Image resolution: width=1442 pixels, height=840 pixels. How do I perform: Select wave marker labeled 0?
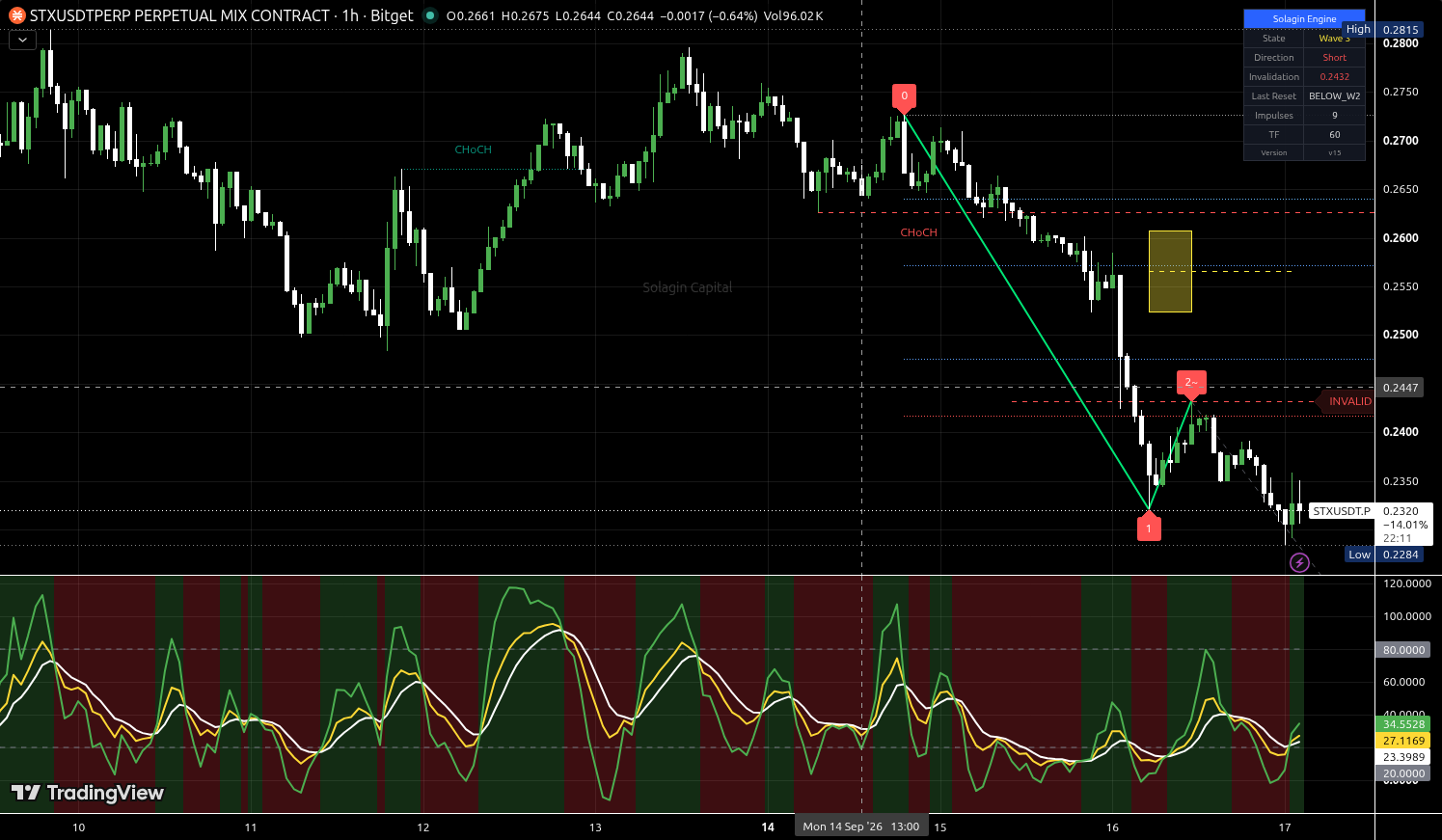pos(904,96)
